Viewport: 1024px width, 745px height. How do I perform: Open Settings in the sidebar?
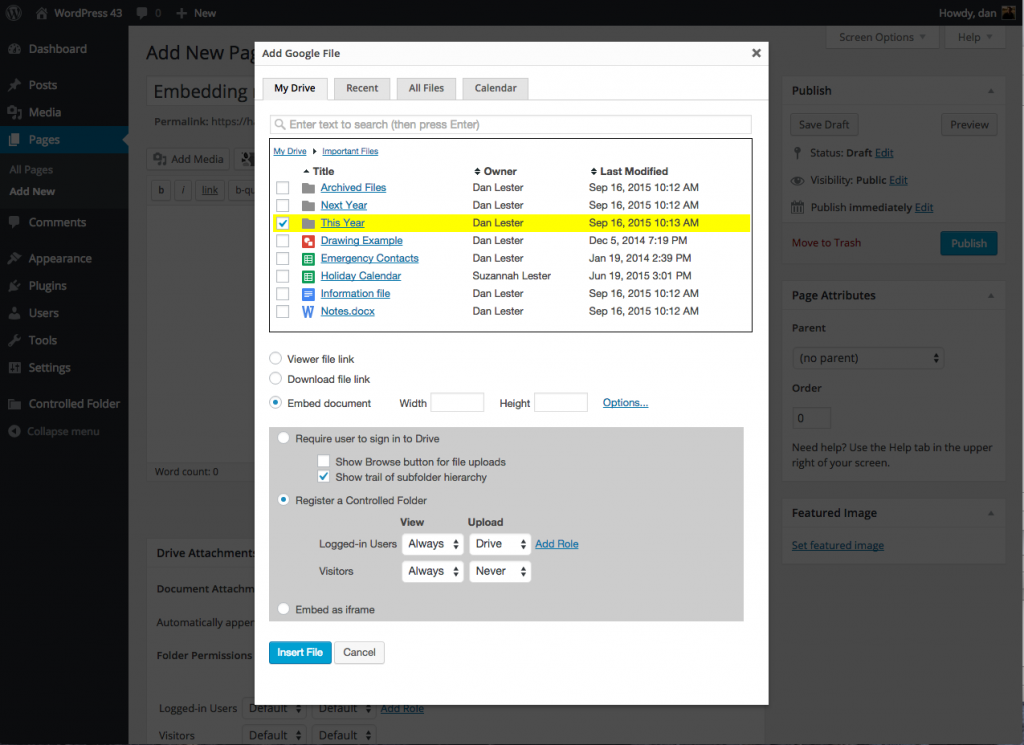(49, 368)
